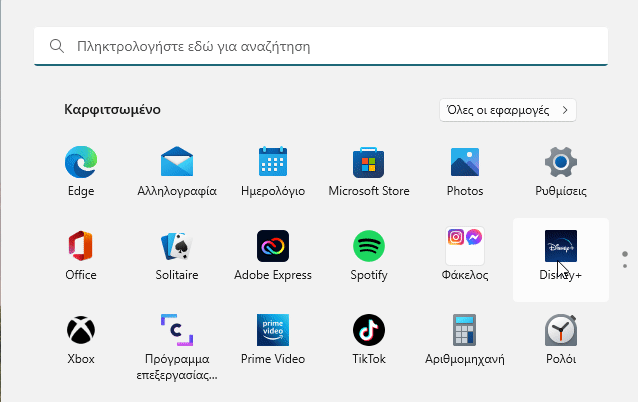Select the current pinned page dot
638x402 pixels.
coord(625,254)
